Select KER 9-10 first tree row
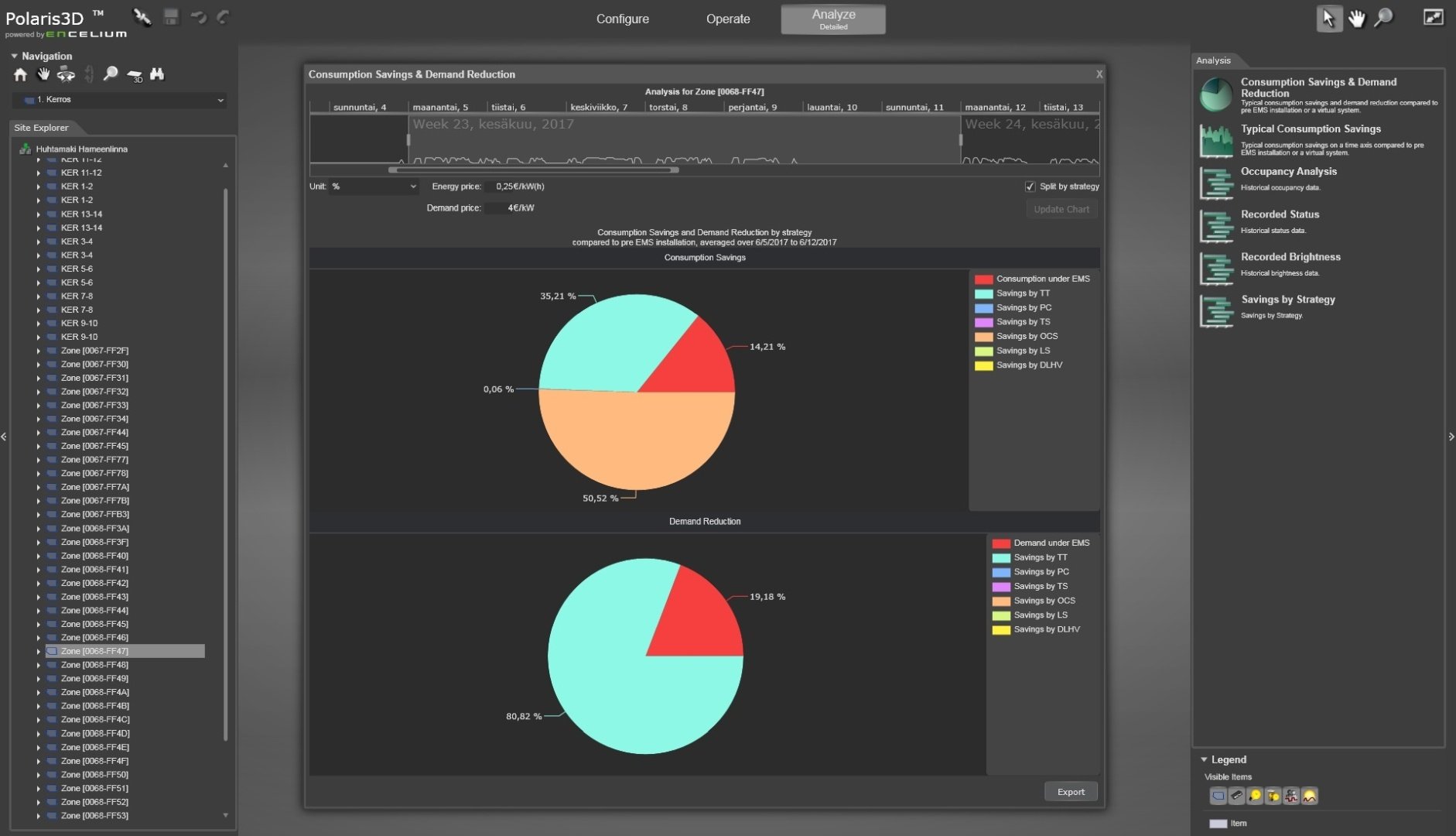 click(79, 324)
